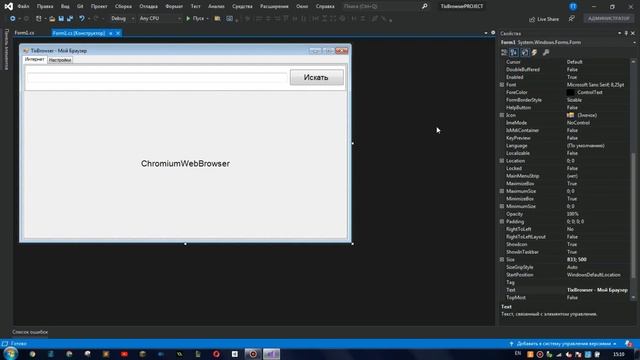
Task: Expand the Size property
Action: tap(502, 260)
